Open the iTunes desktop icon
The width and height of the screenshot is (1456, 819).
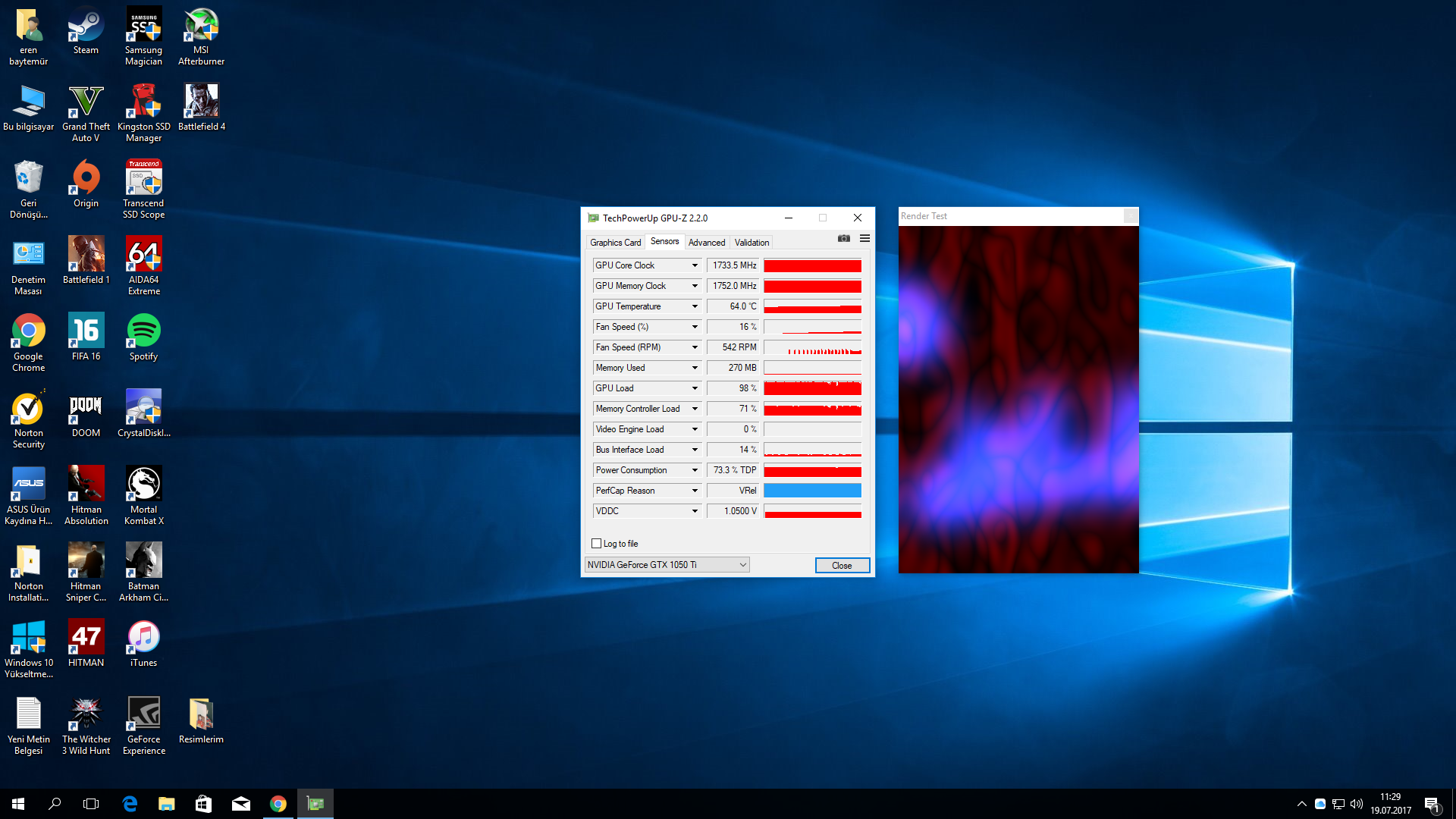(x=143, y=644)
